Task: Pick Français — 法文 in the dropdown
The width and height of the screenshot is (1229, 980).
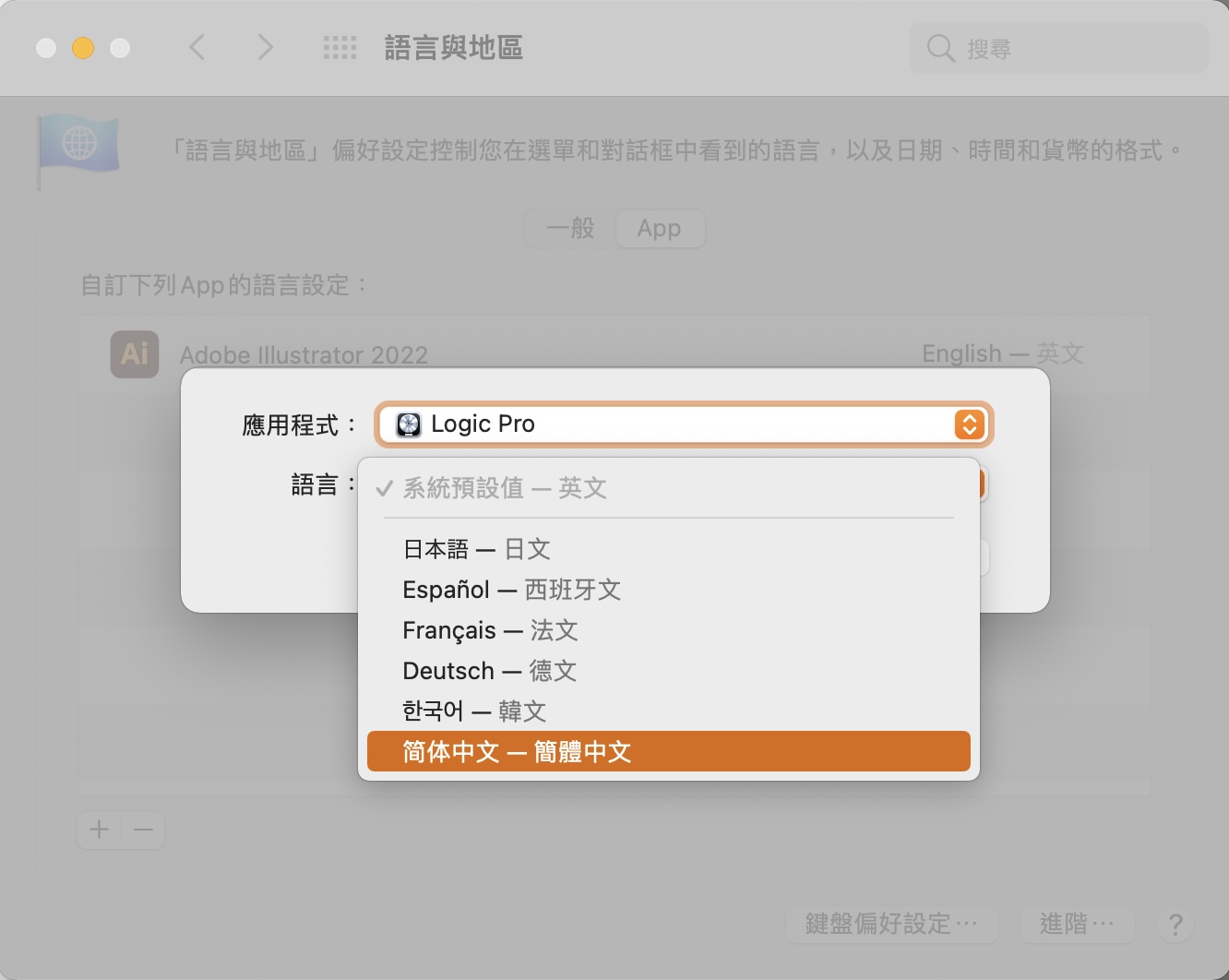Action: pos(668,630)
